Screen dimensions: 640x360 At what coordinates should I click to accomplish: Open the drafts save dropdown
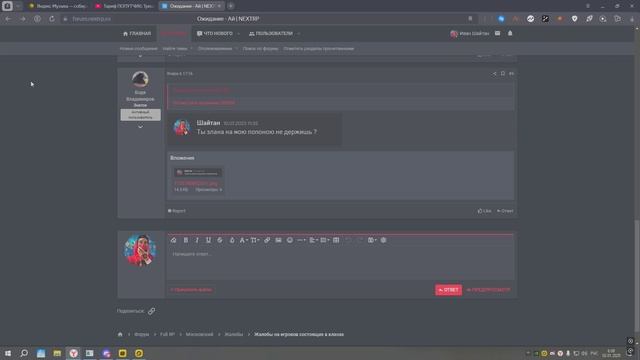tap(371, 240)
